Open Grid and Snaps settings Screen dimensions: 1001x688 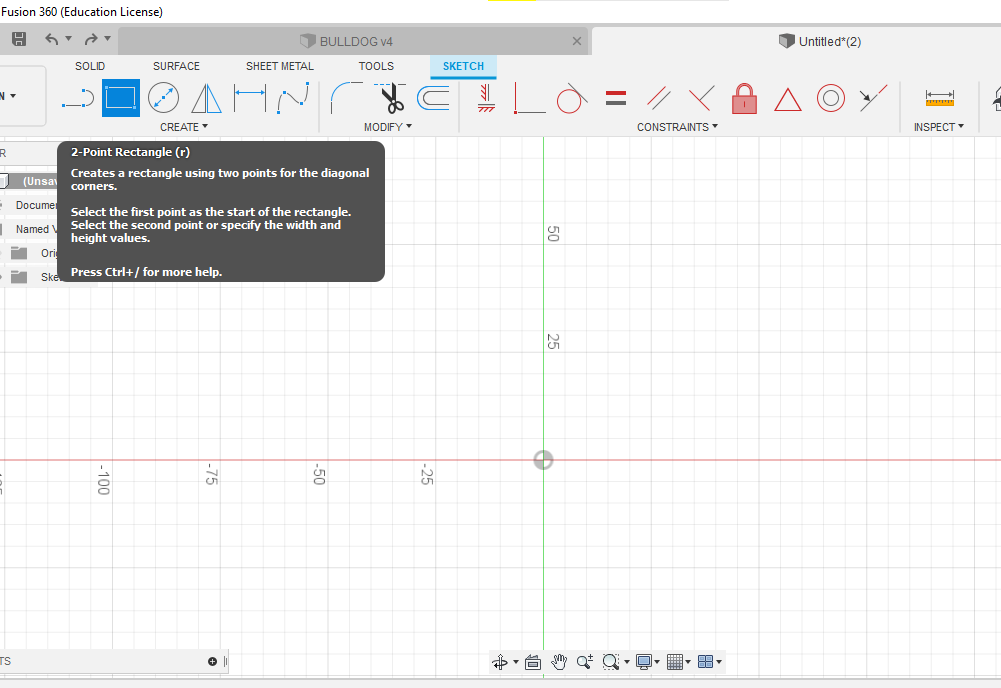point(675,662)
